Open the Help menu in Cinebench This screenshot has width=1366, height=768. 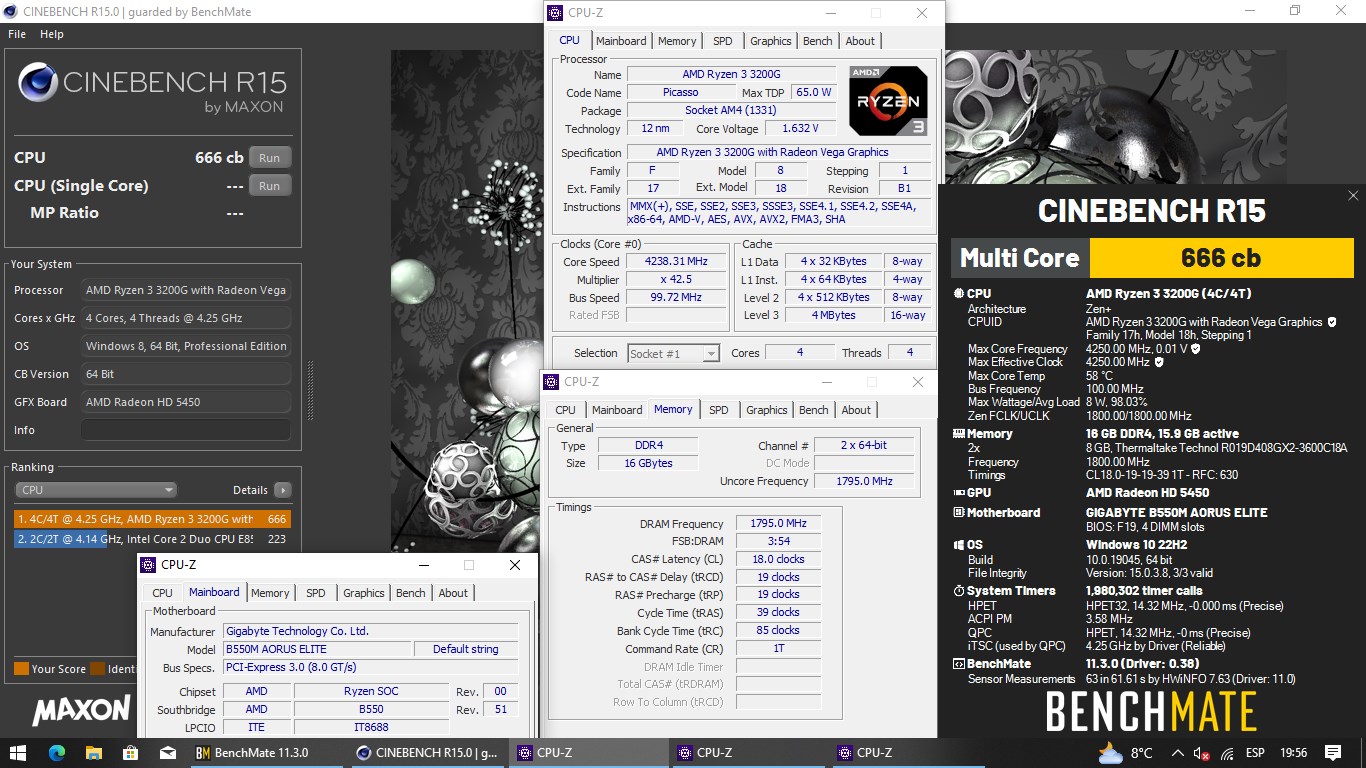tap(52, 34)
